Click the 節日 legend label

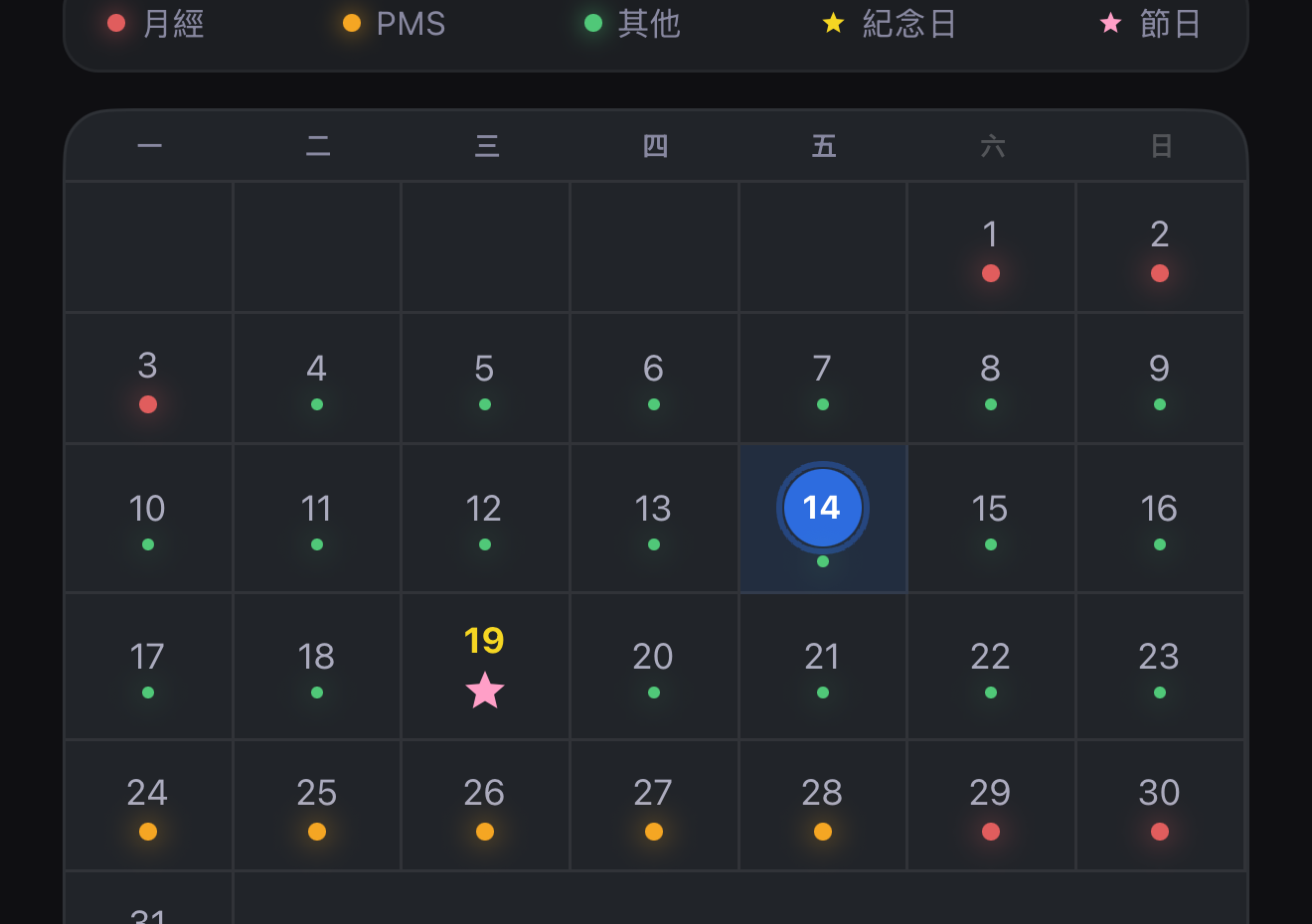point(1171,23)
